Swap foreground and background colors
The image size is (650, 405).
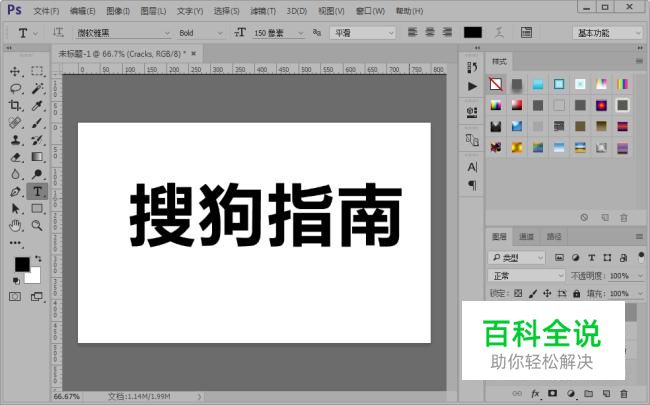click(x=38, y=259)
